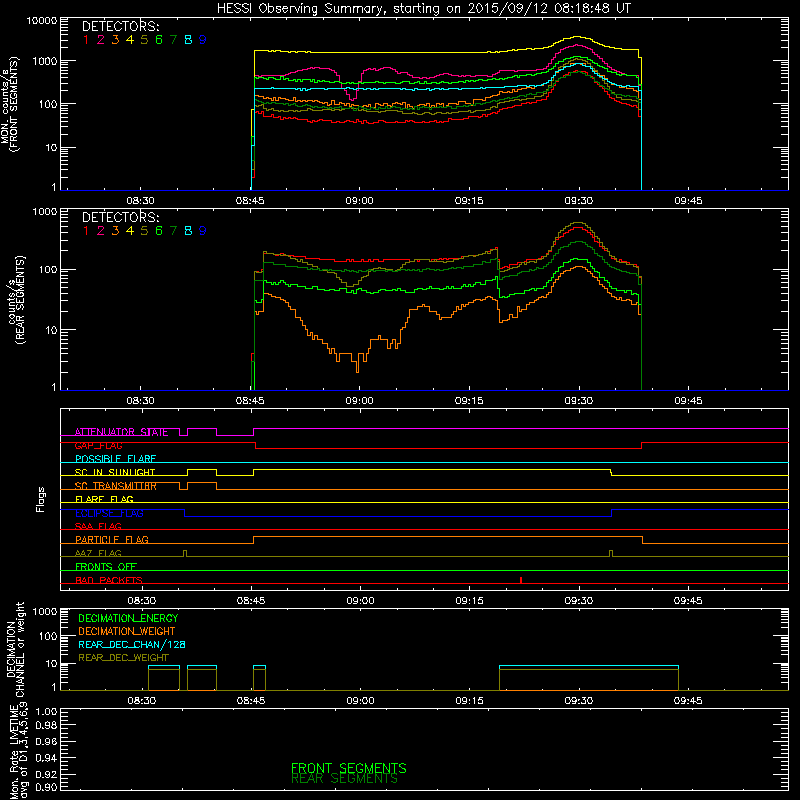Screen dimensions: 800x800
Task: Click detector 9 legend number in rear segments plot
Action: [203, 231]
